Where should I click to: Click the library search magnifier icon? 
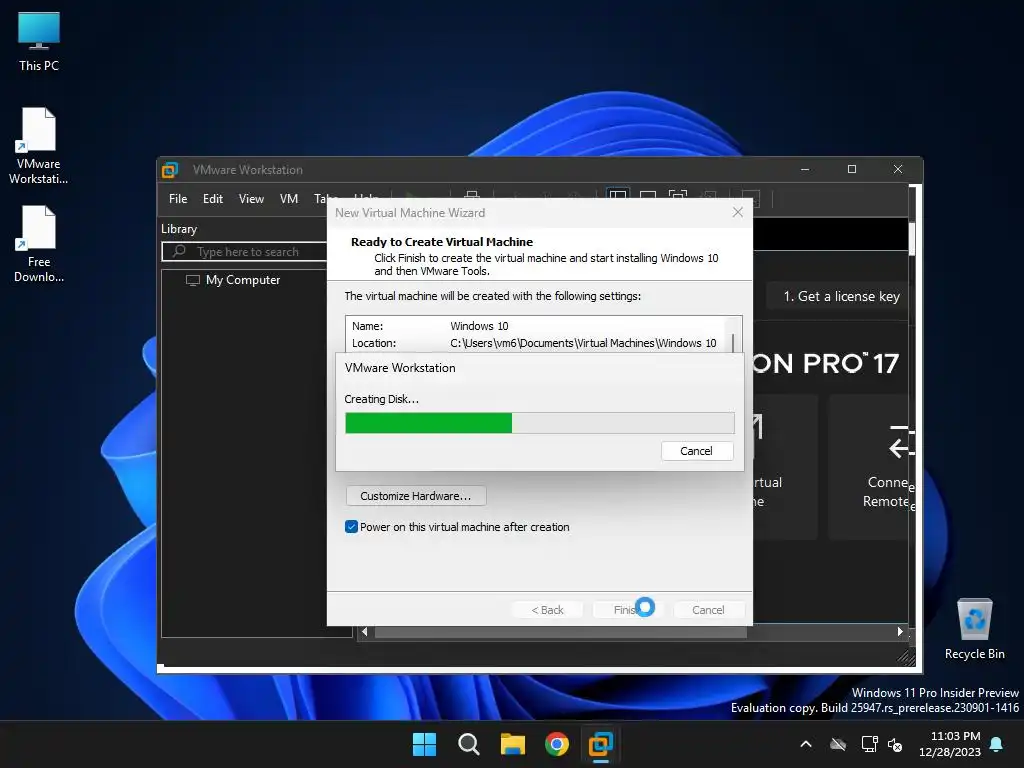[179, 251]
